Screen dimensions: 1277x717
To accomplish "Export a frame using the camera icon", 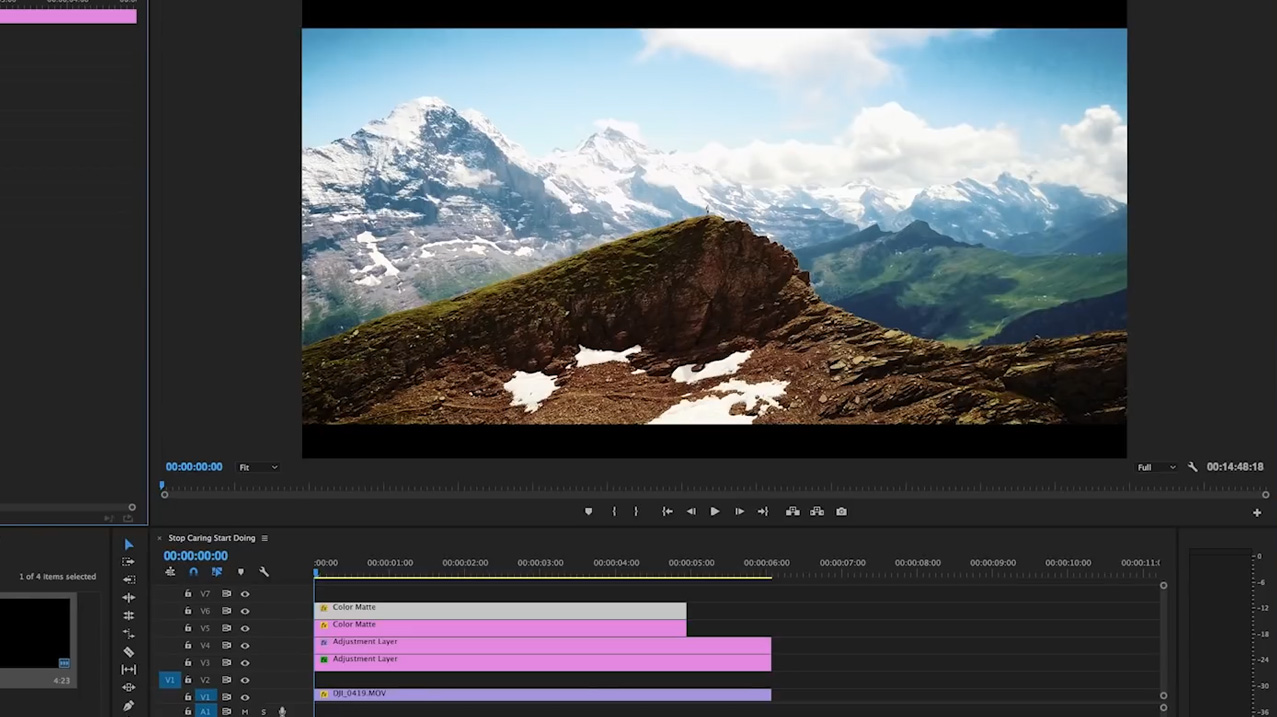I will [x=841, y=511].
